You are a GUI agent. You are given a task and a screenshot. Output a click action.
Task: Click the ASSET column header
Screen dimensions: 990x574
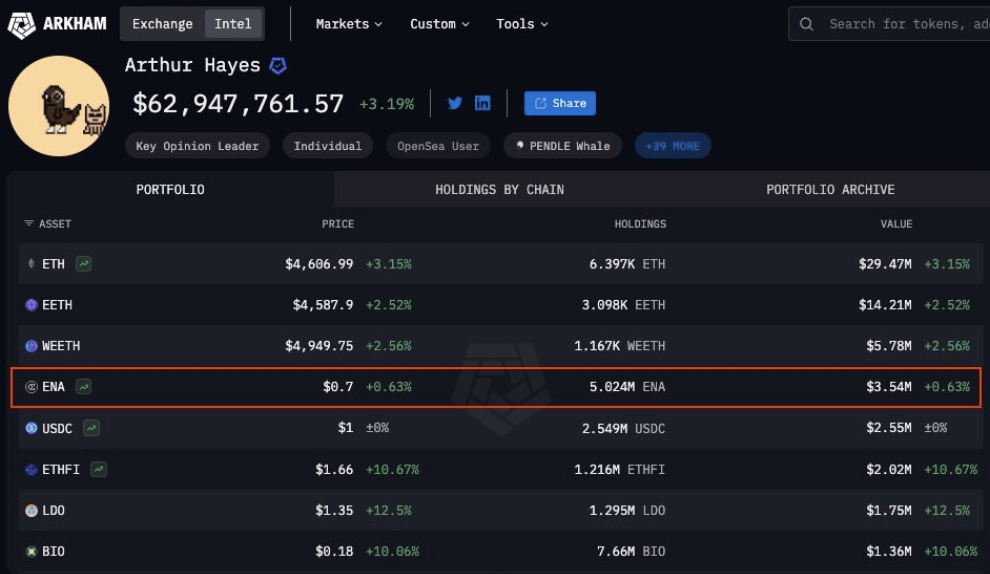[x=55, y=224]
